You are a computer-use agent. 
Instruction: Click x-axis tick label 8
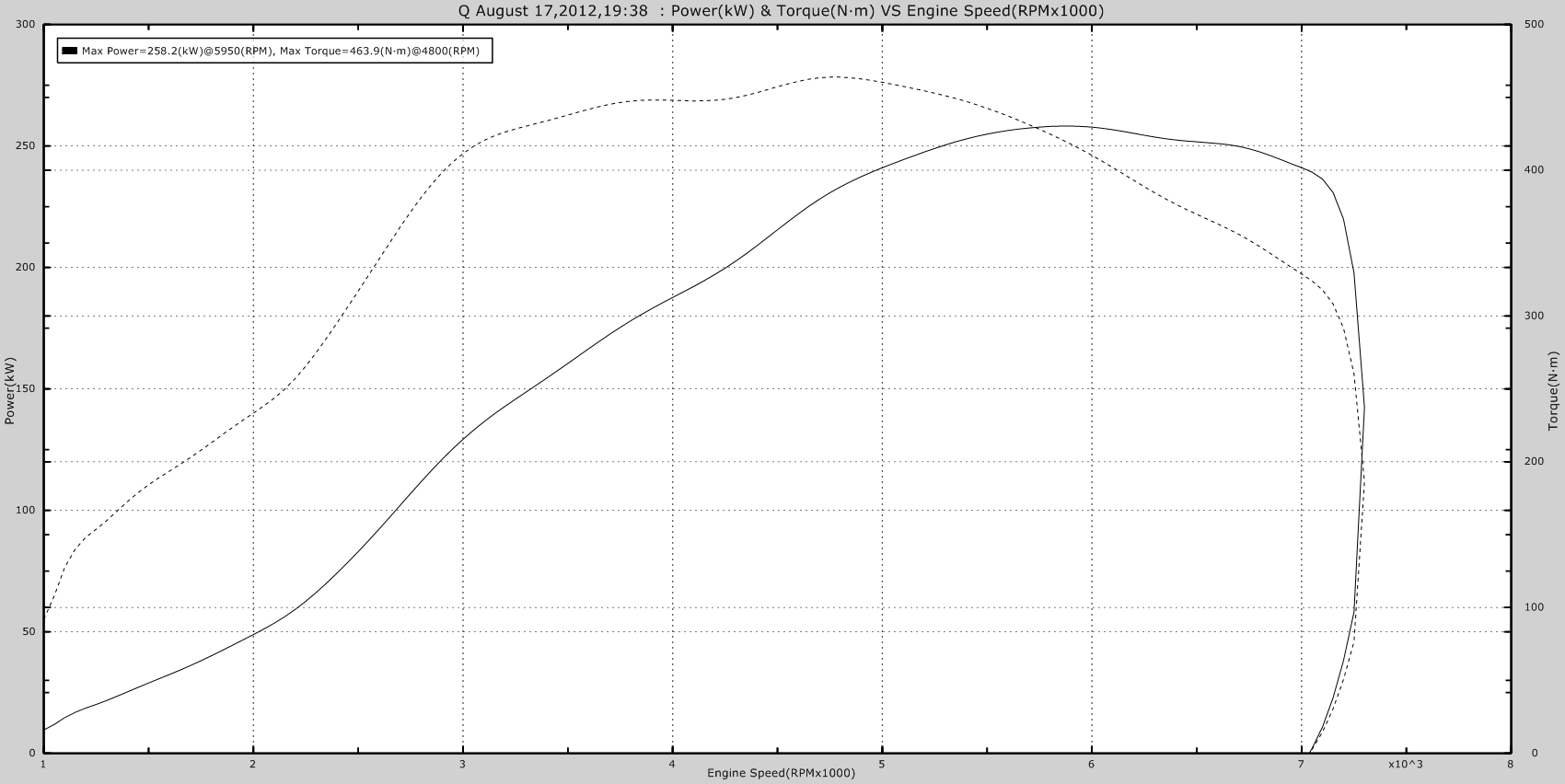[1511, 764]
